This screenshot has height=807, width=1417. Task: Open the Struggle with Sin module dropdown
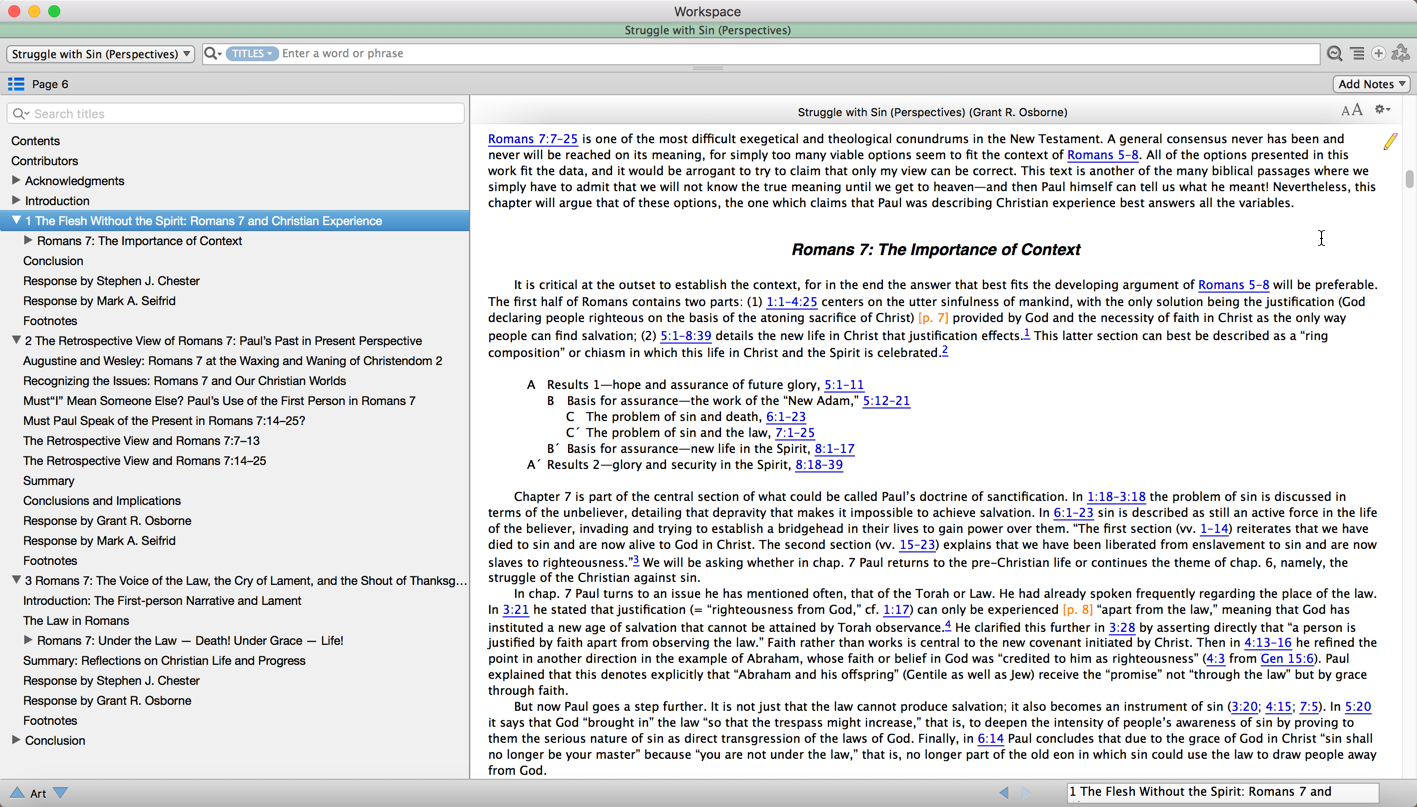click(100, 54)
